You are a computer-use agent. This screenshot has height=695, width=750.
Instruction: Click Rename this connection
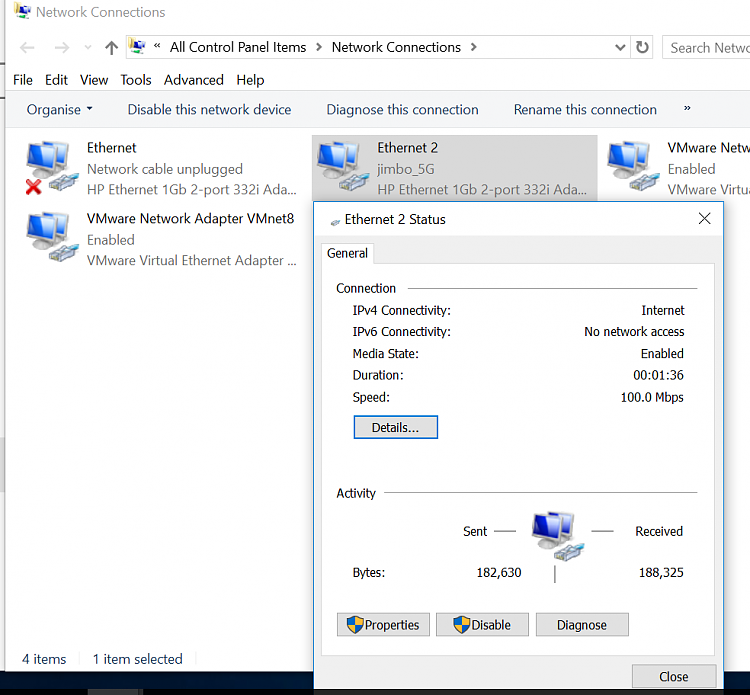pos(585,110)
